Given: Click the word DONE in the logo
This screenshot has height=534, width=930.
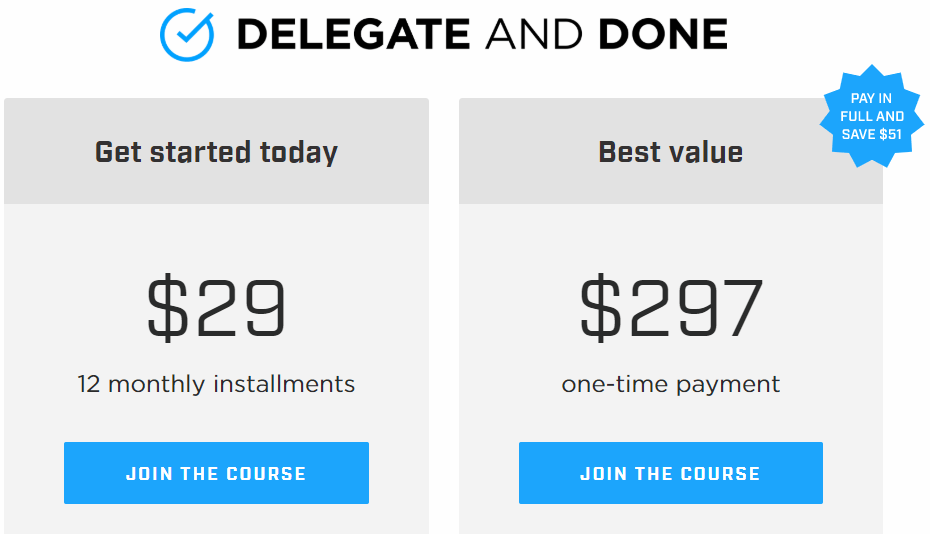Looking at the screenshot, I should tap(662, 35).
